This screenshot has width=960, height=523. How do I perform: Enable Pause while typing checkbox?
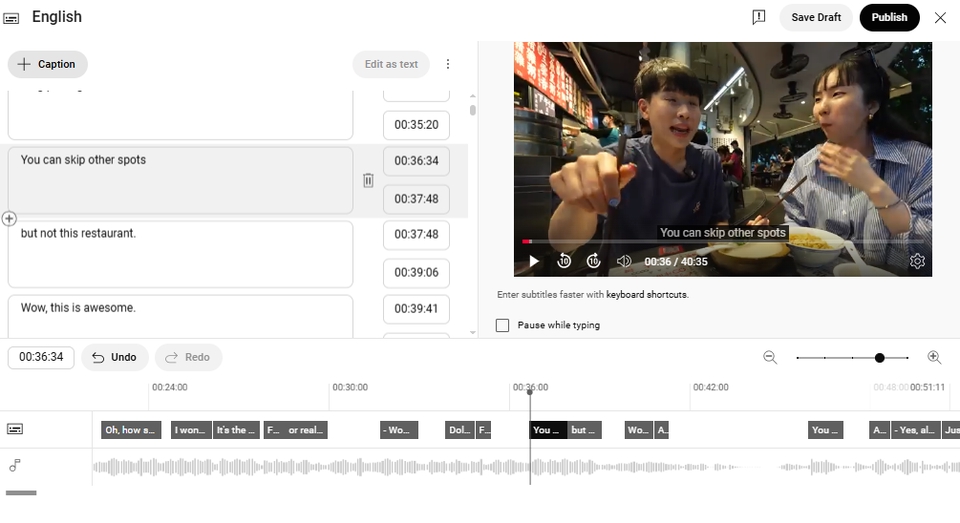coord(502,325)
